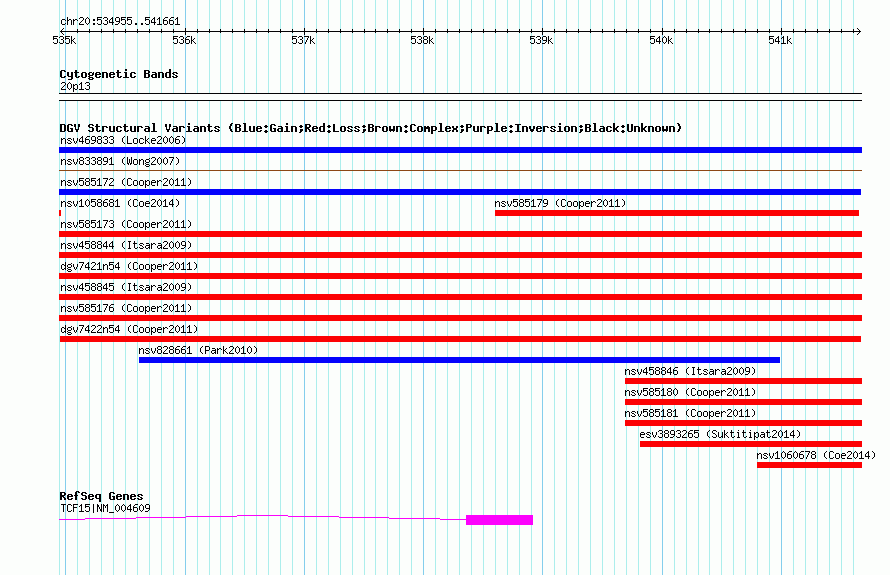Click the TCF15|NM_004609 gene label
Image resolution: width=890 pixels, height=575 pixels.
(106, 508)
